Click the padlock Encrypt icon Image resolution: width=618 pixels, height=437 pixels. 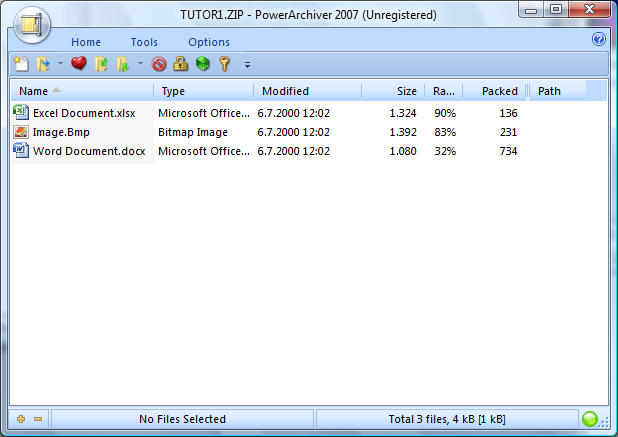[181, 64]
